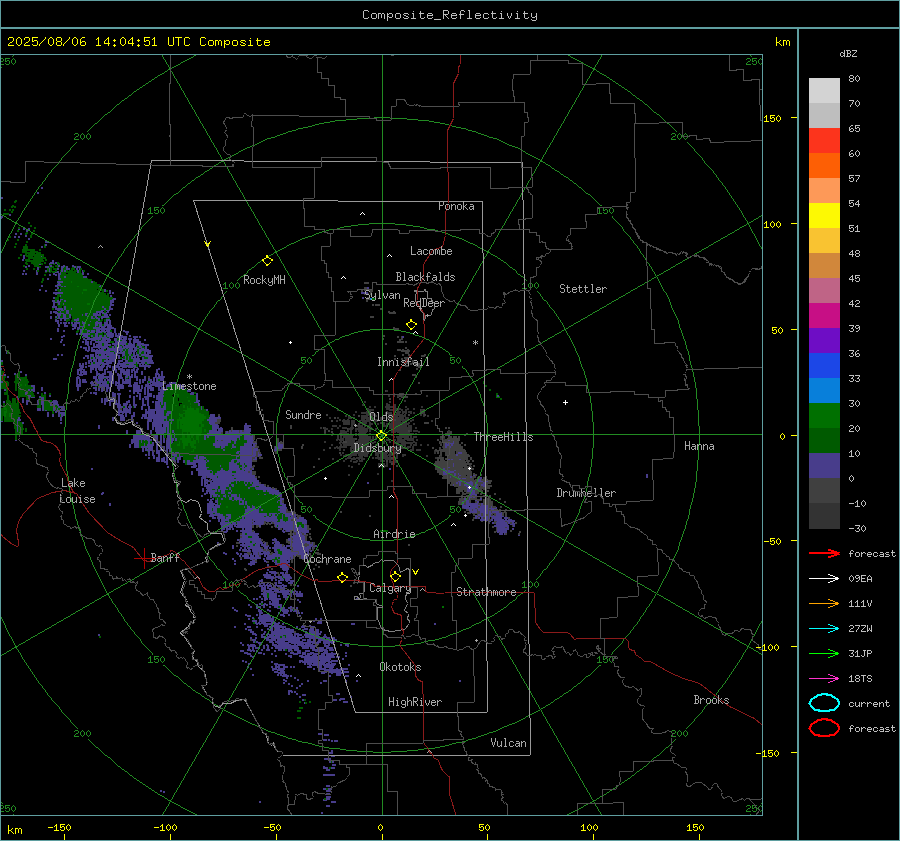The image size is (900, 841).
Task: Click the Okotoks town label
Action: coord(400,667)
